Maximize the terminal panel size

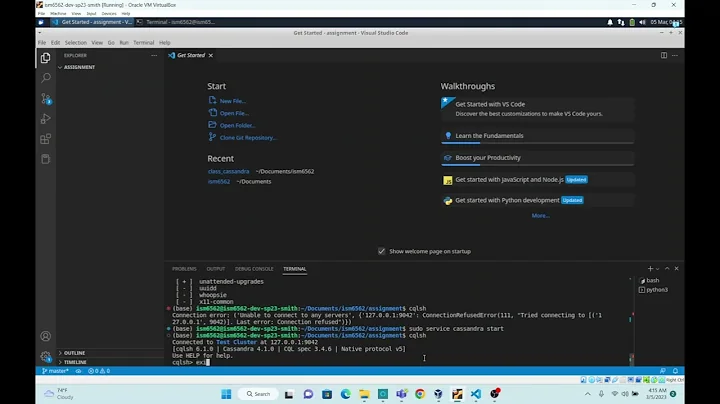(x=667, y=269)
